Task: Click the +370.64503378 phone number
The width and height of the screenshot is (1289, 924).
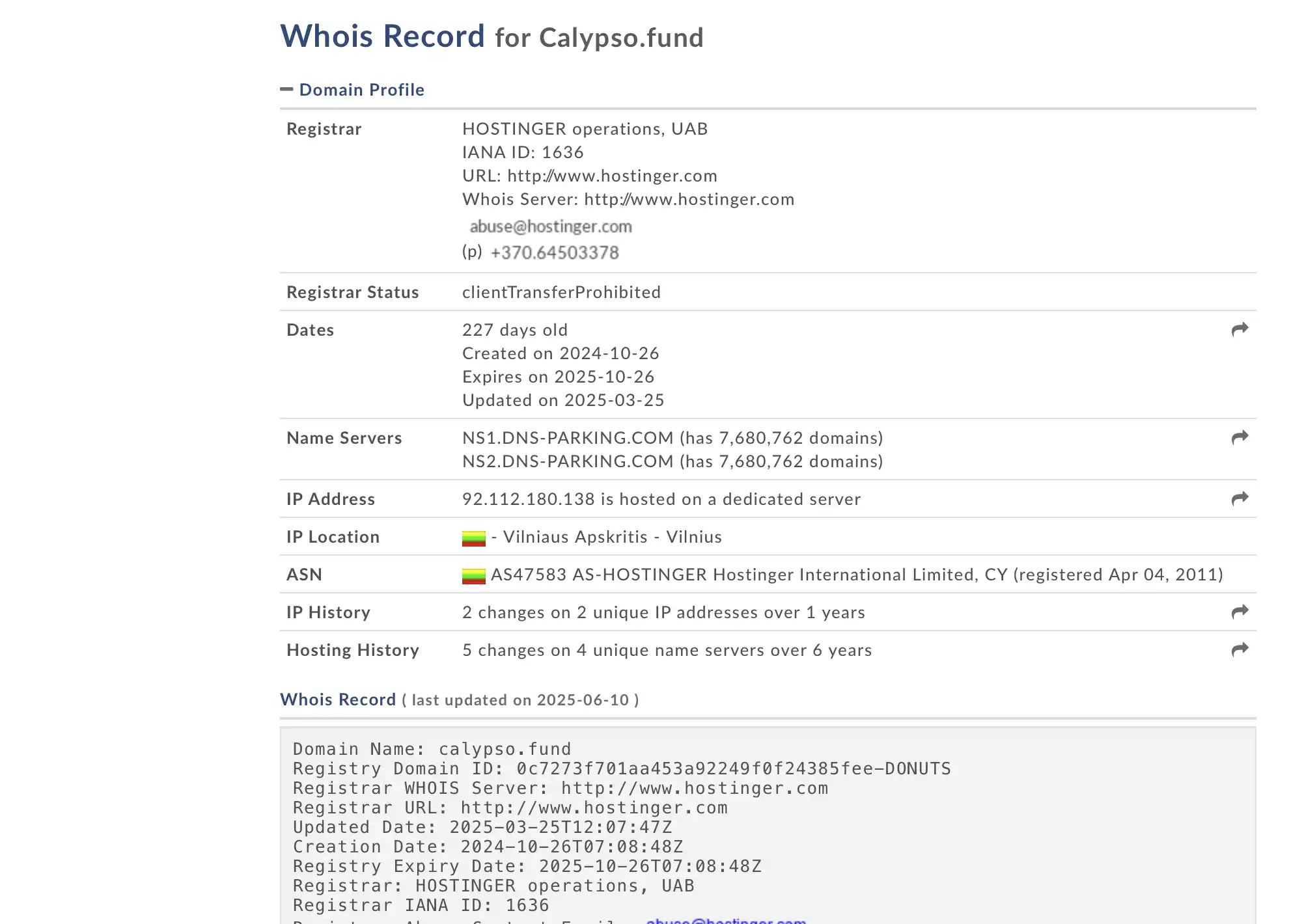Action: coord(555,252)
